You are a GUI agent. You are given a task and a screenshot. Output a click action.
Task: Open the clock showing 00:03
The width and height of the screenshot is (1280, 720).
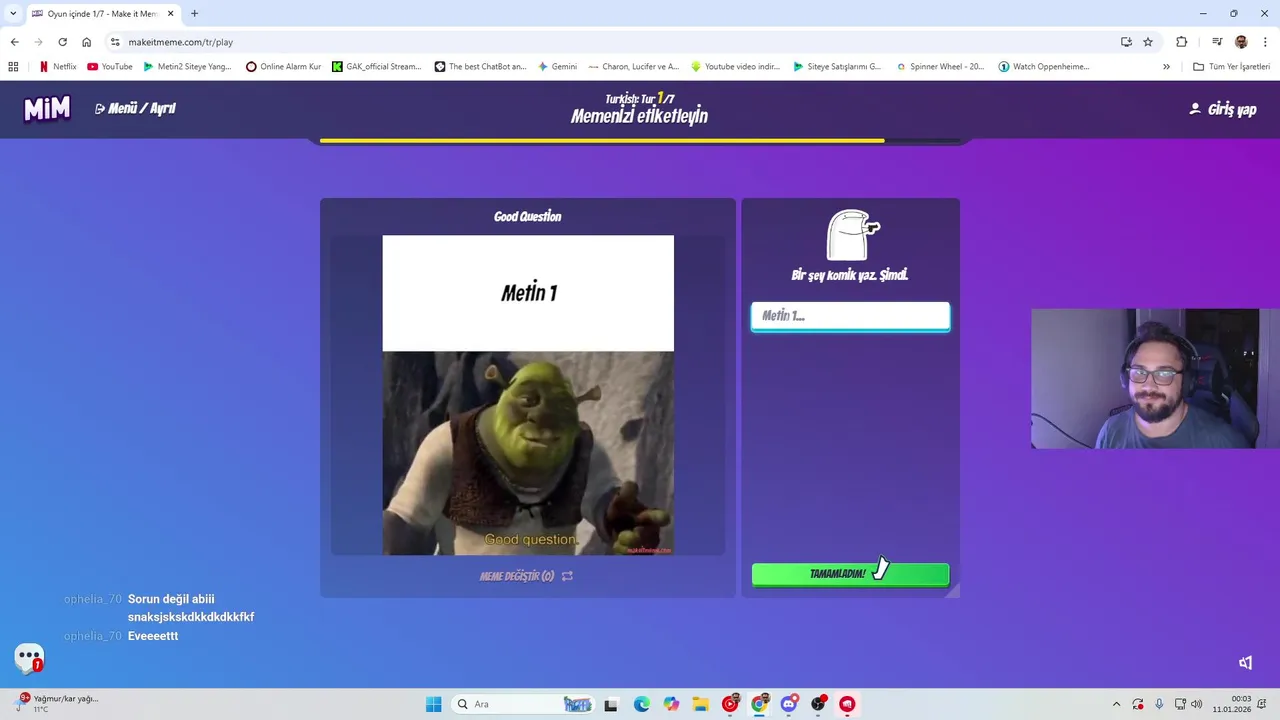(1232, 704)
